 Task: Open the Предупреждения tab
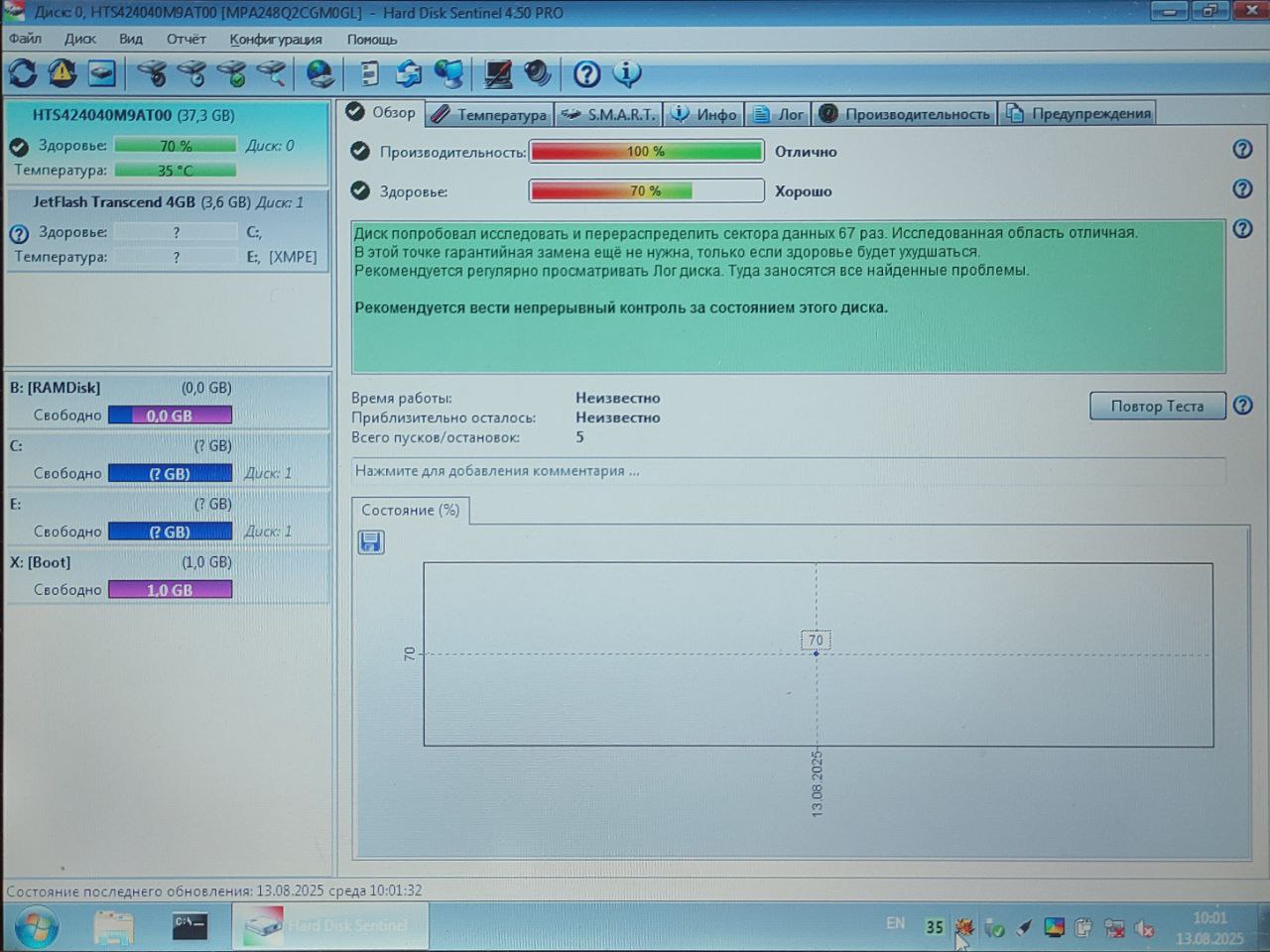1079,113
